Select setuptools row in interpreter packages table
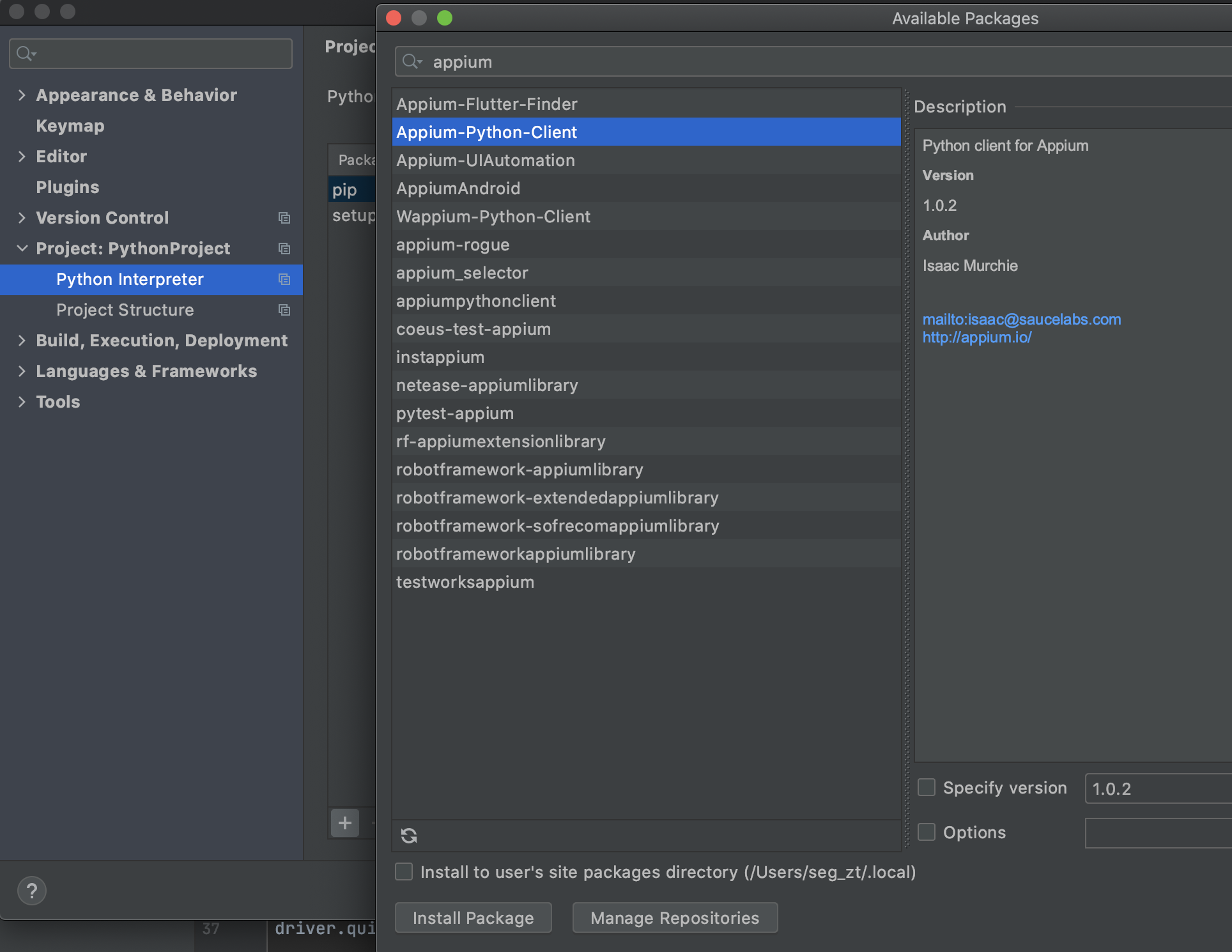 click(x=352, y=215)
